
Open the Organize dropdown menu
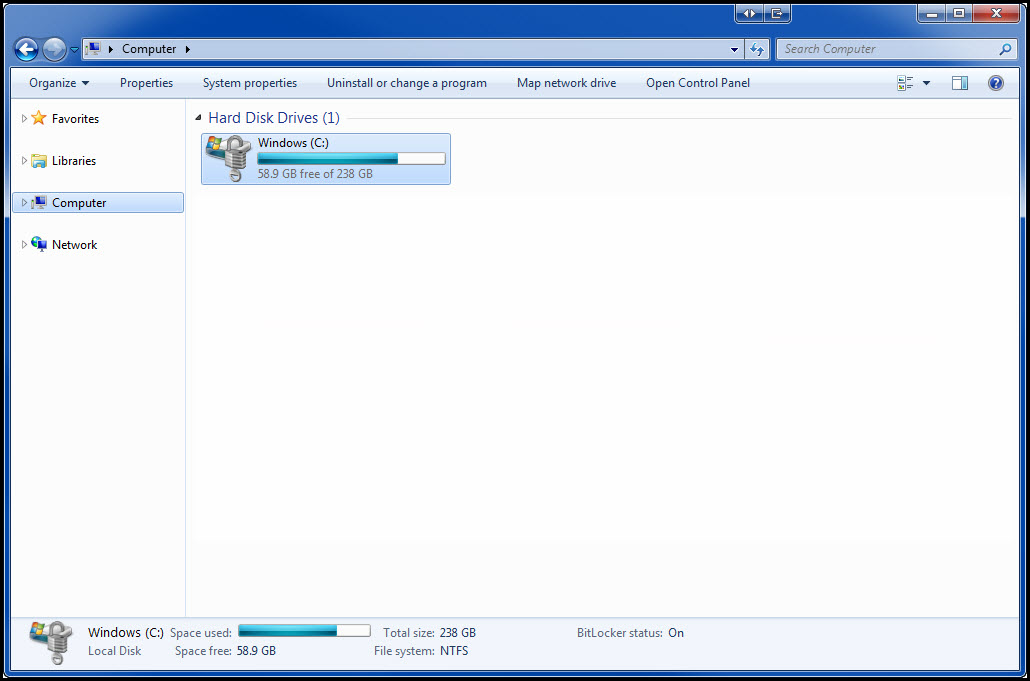(58, 83)
